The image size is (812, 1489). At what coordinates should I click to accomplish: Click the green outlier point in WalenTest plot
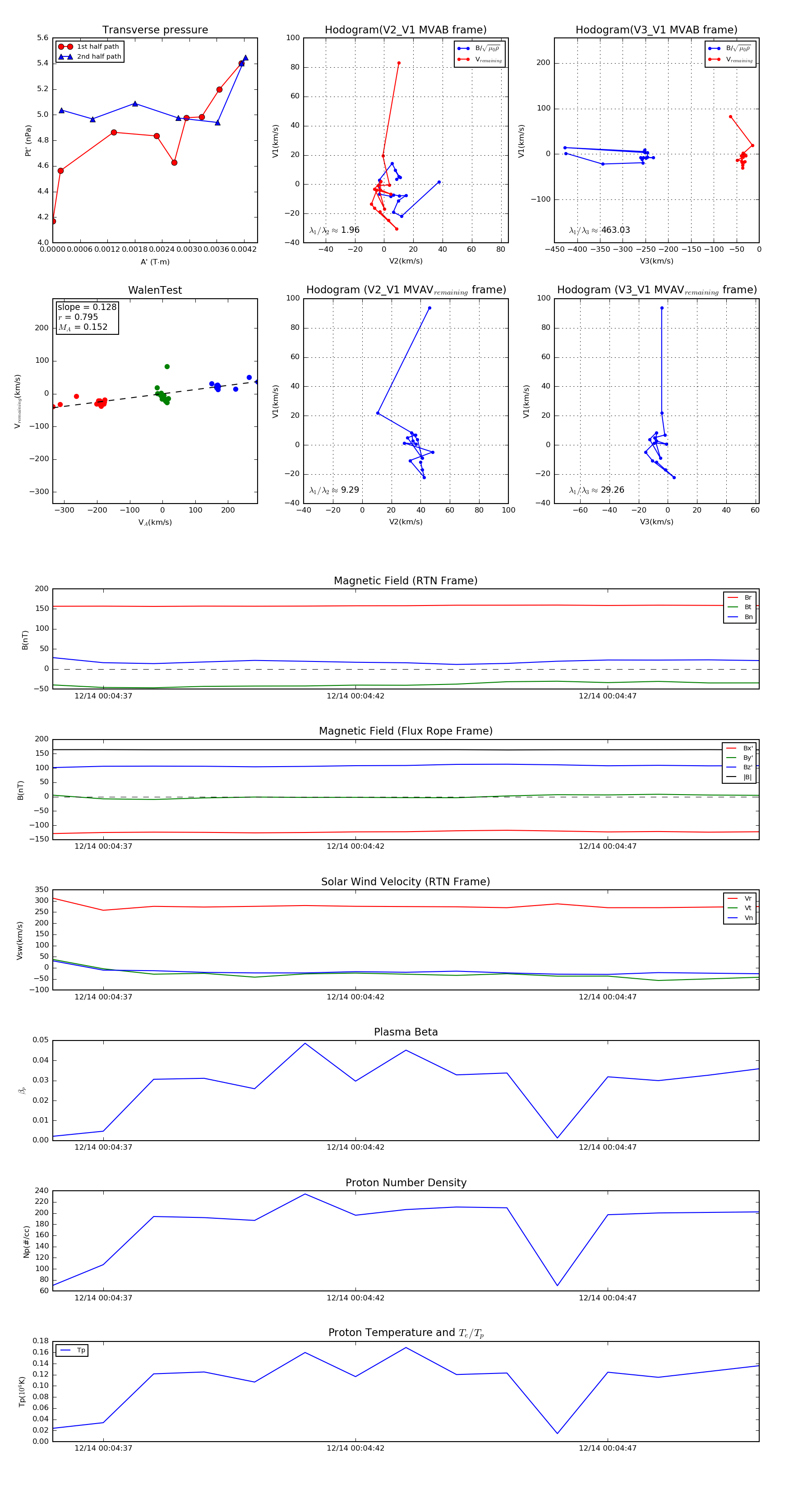click(x=167, y=366)
